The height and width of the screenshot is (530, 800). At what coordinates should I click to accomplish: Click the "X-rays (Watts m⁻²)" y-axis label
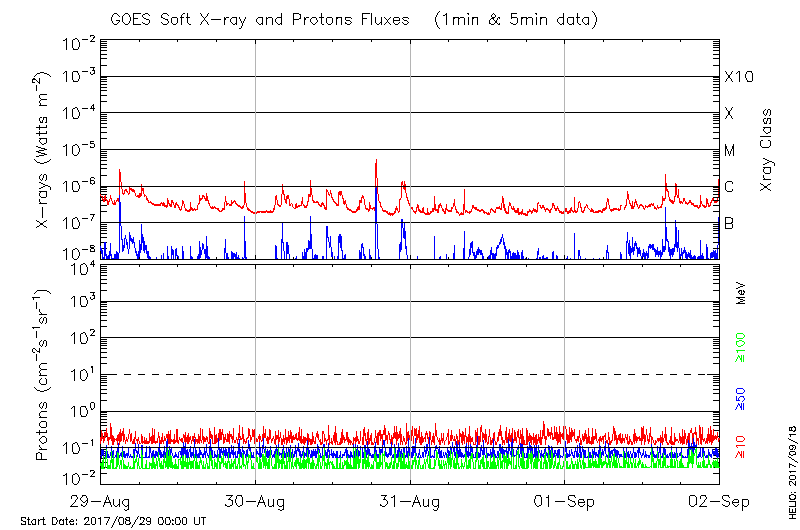click(44, 150)
